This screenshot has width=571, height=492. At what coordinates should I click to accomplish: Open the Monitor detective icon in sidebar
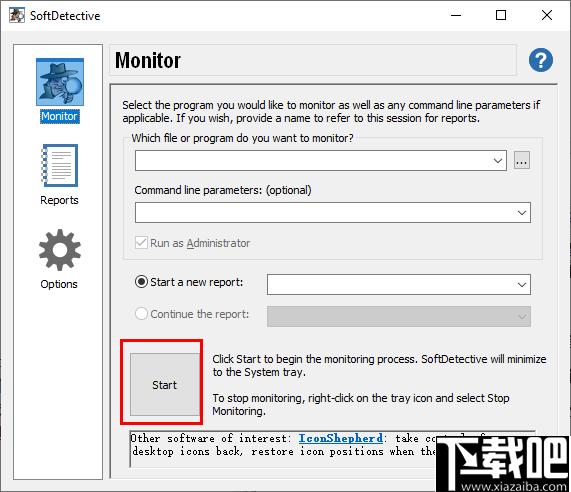[60, 82]
